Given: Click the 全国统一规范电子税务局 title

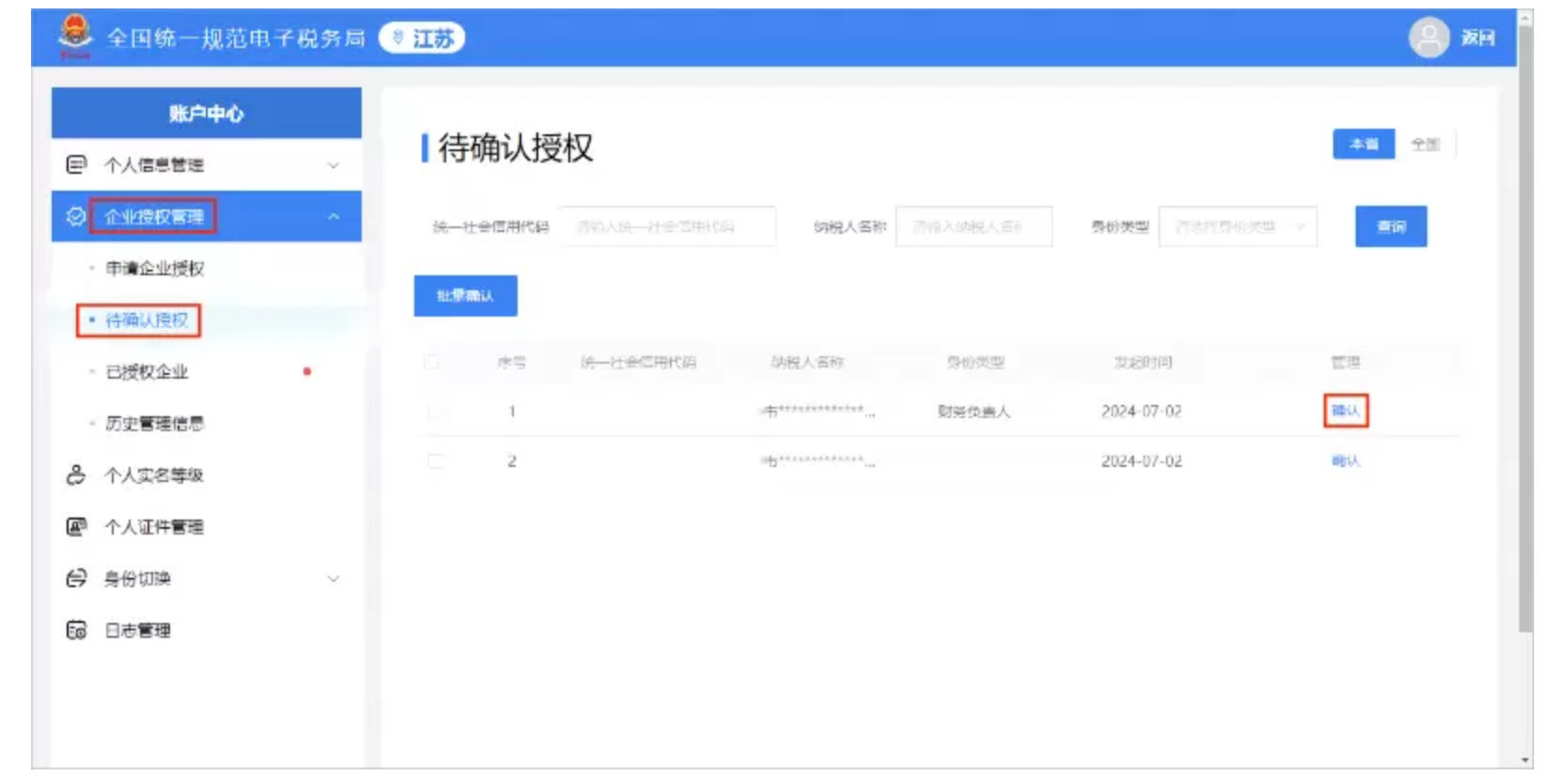Looking at the screenshot, I should pos(235,38).
